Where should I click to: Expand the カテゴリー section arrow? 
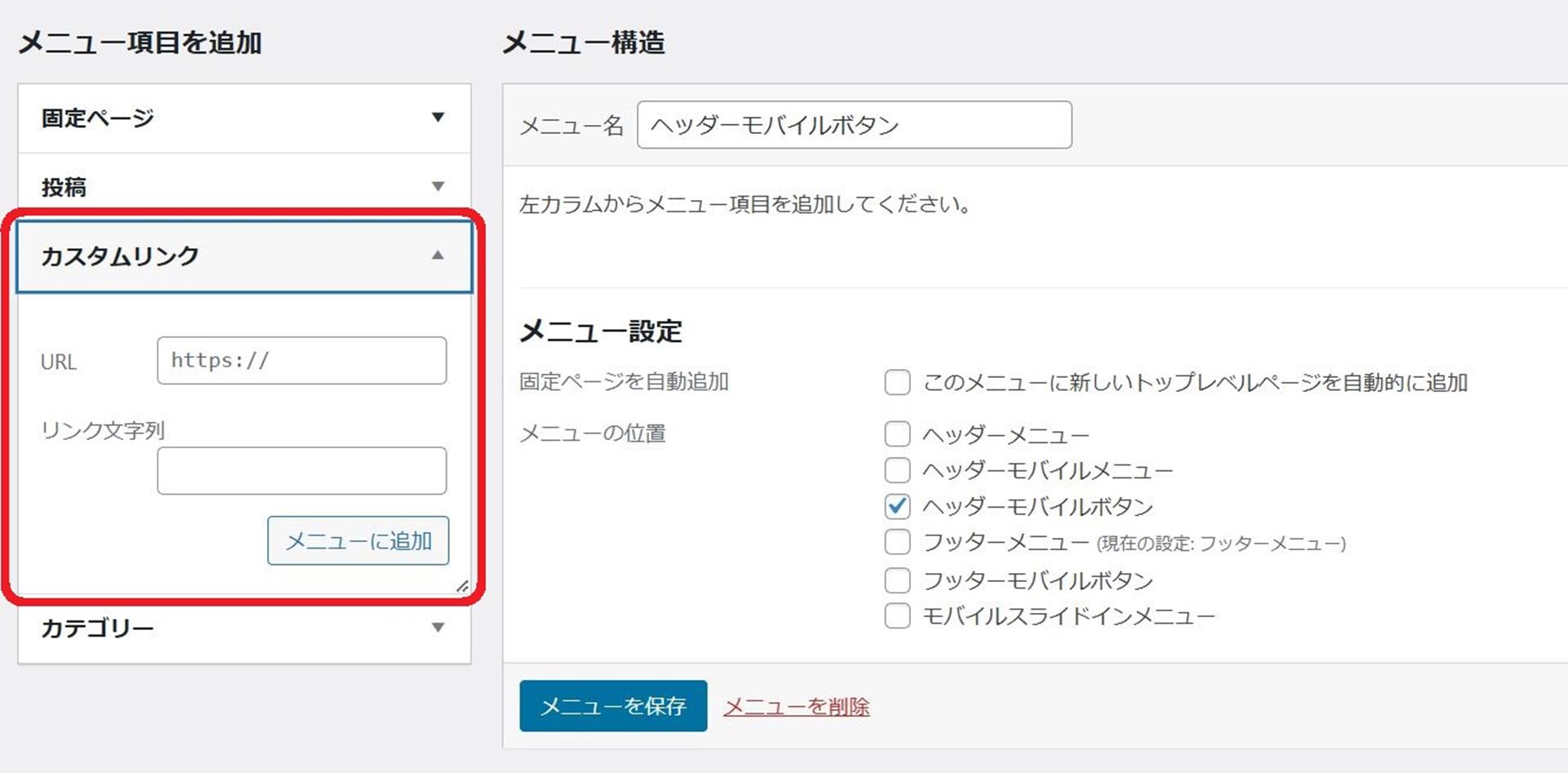[438, 628]
